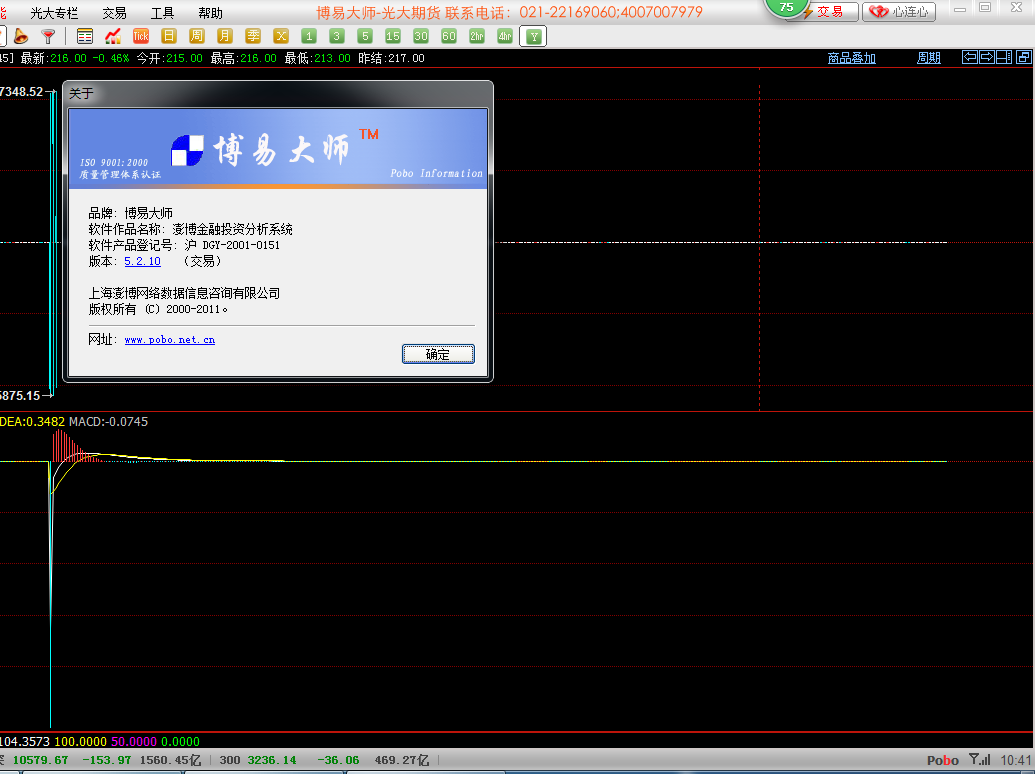This screenshot has height=774, width=1035.
Task: Toggle the split panel layout icon
Action: point(1003,58)
